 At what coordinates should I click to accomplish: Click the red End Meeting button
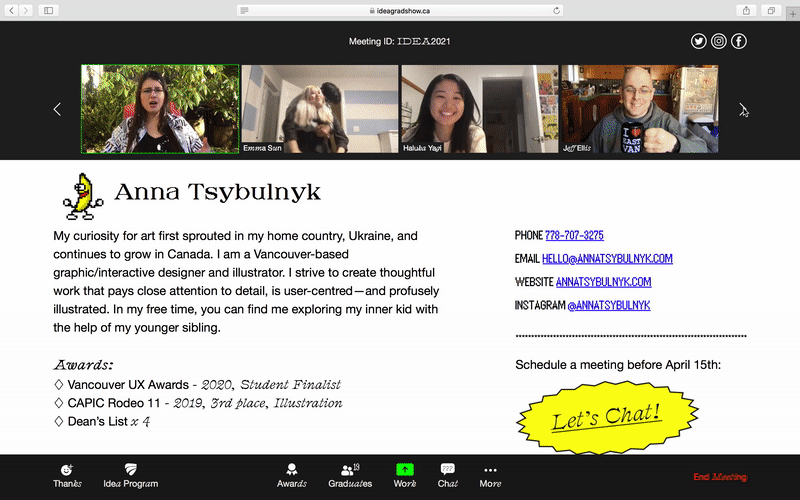[720, 477]
